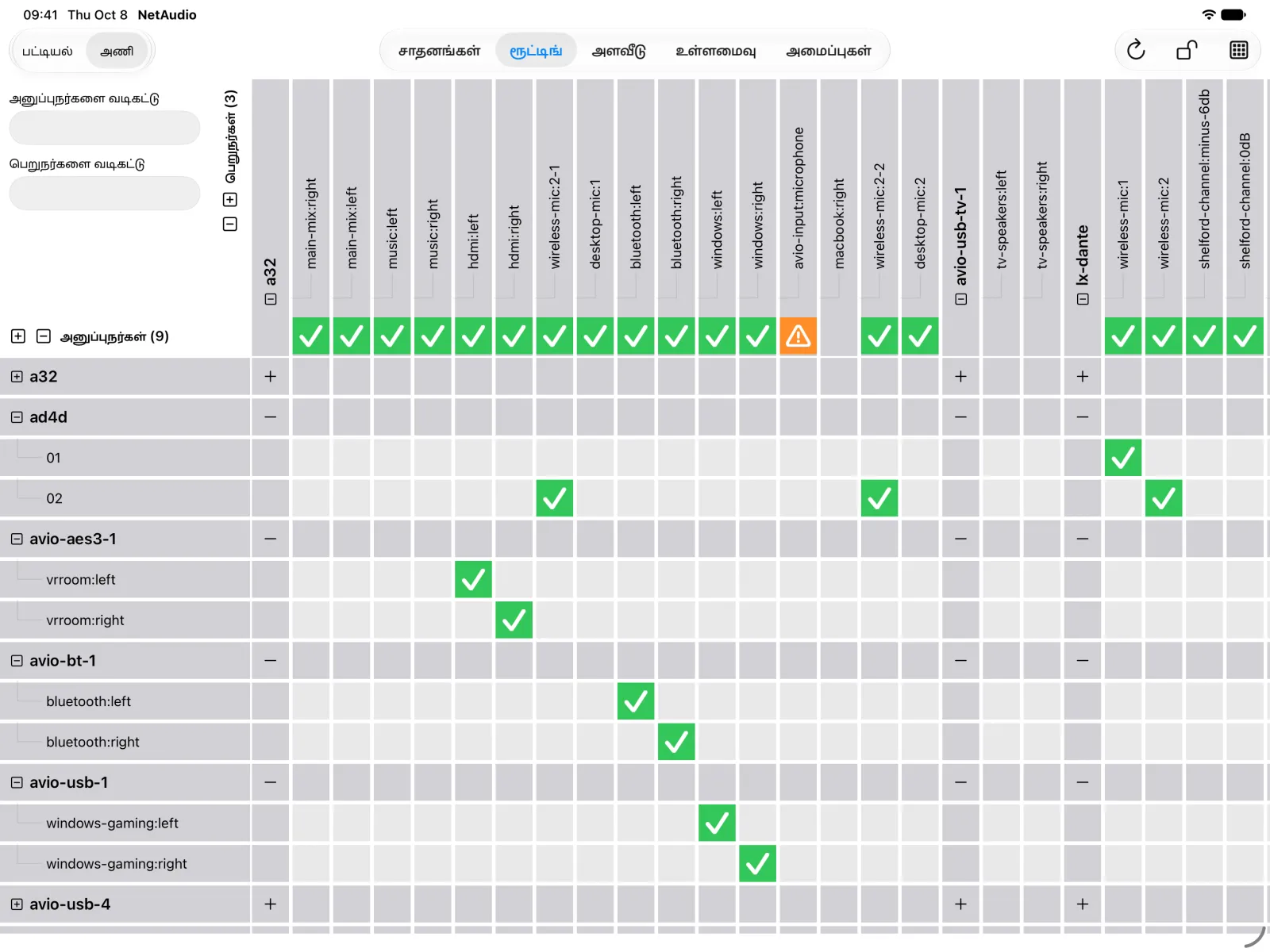The height and width of the screenshot is (952, 1270).
Task: Click the receivers filter input field
Action: [105, 194]
